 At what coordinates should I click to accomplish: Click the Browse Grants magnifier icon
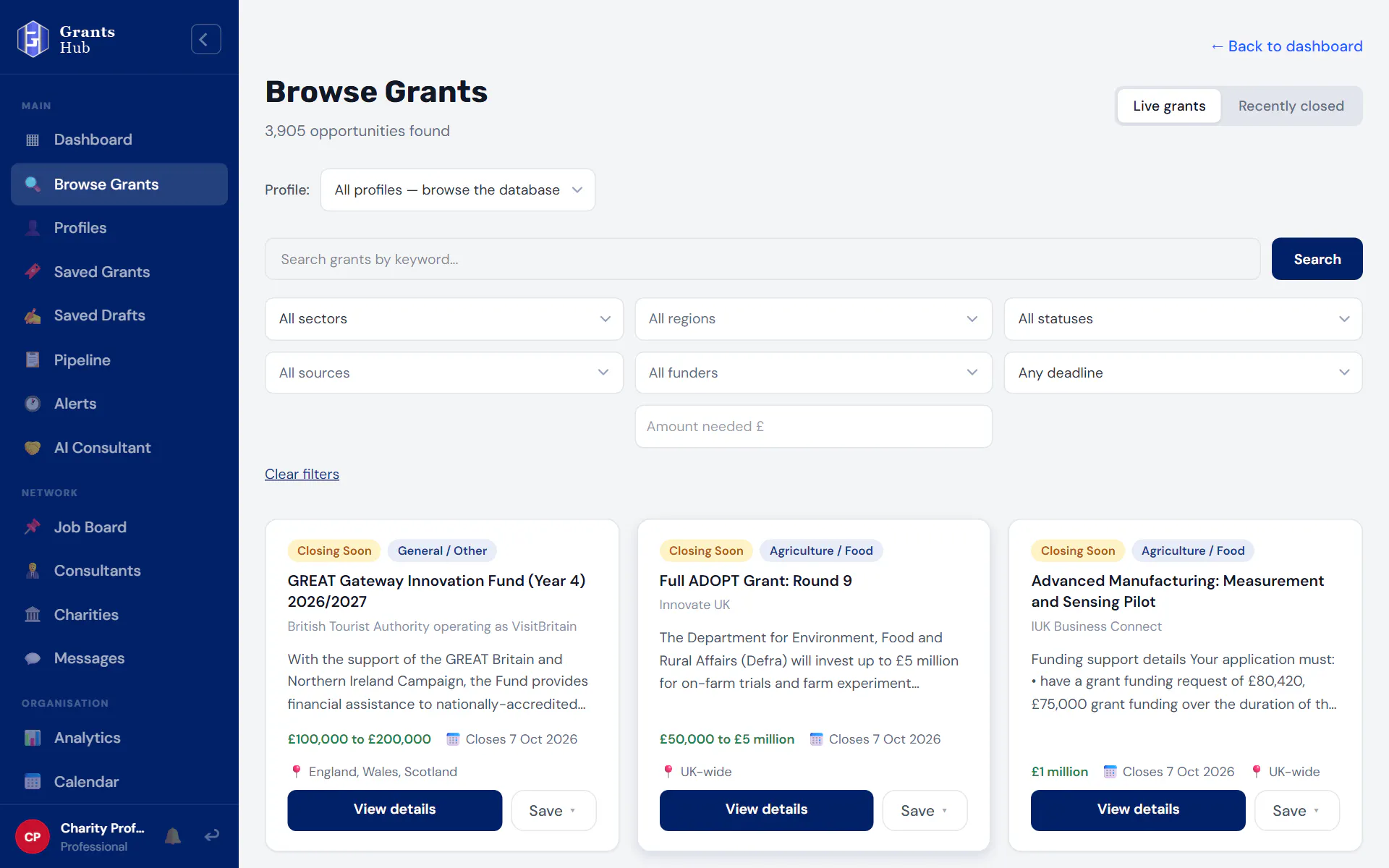(33, 184)
